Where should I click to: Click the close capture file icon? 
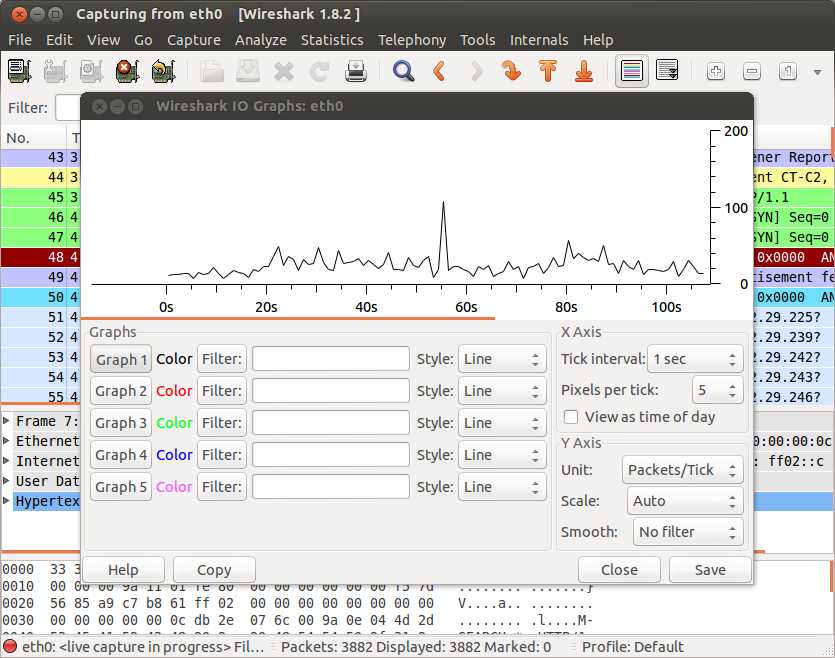pyautogui.click(x=284, y=71)
